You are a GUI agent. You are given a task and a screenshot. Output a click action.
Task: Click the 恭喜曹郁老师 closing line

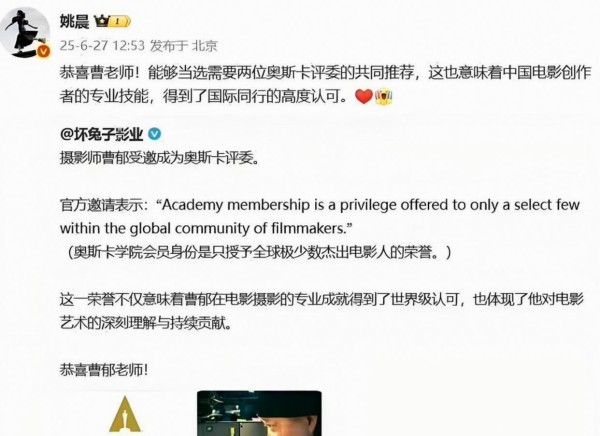tap(104, 370)
